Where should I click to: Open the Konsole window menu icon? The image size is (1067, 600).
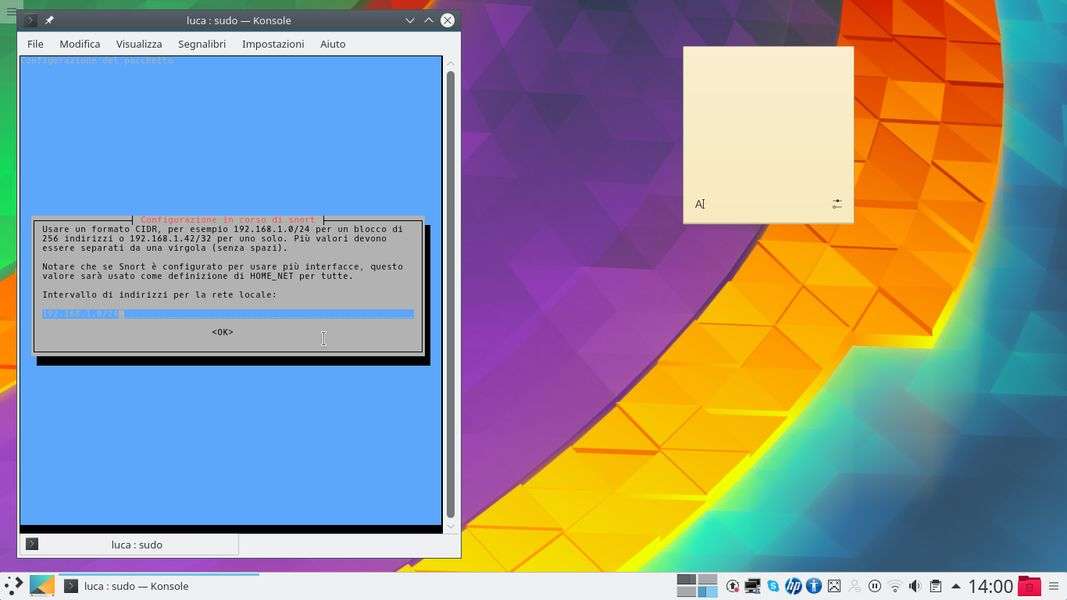pos(30,20)
